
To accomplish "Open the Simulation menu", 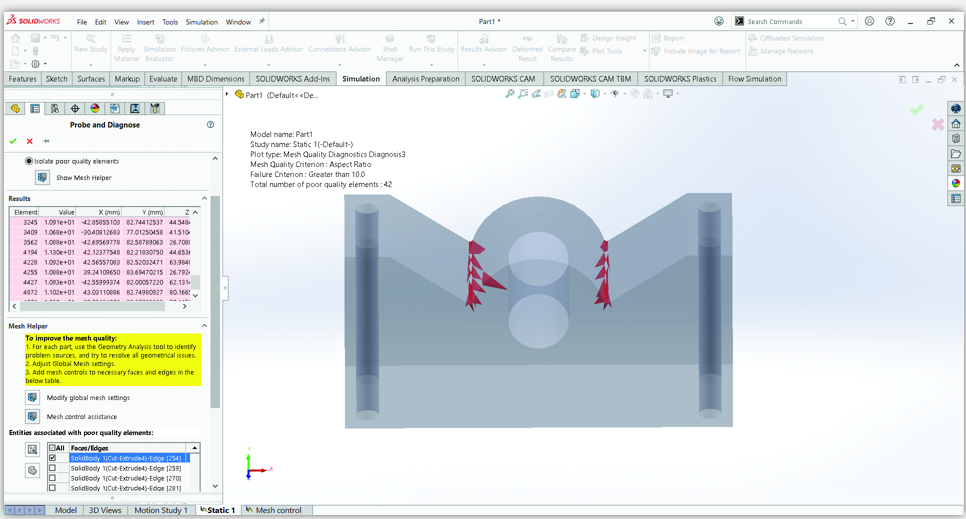I will point(201,22).
